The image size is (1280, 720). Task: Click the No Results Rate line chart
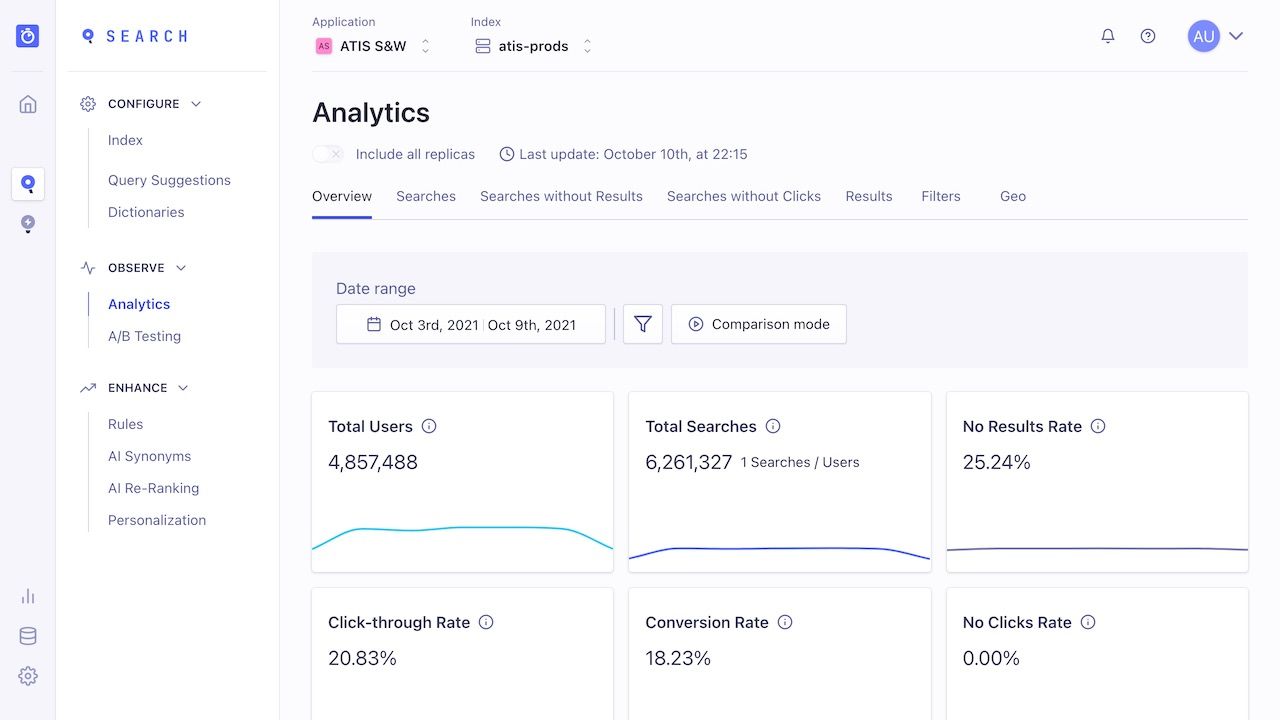click(1097, 549)
